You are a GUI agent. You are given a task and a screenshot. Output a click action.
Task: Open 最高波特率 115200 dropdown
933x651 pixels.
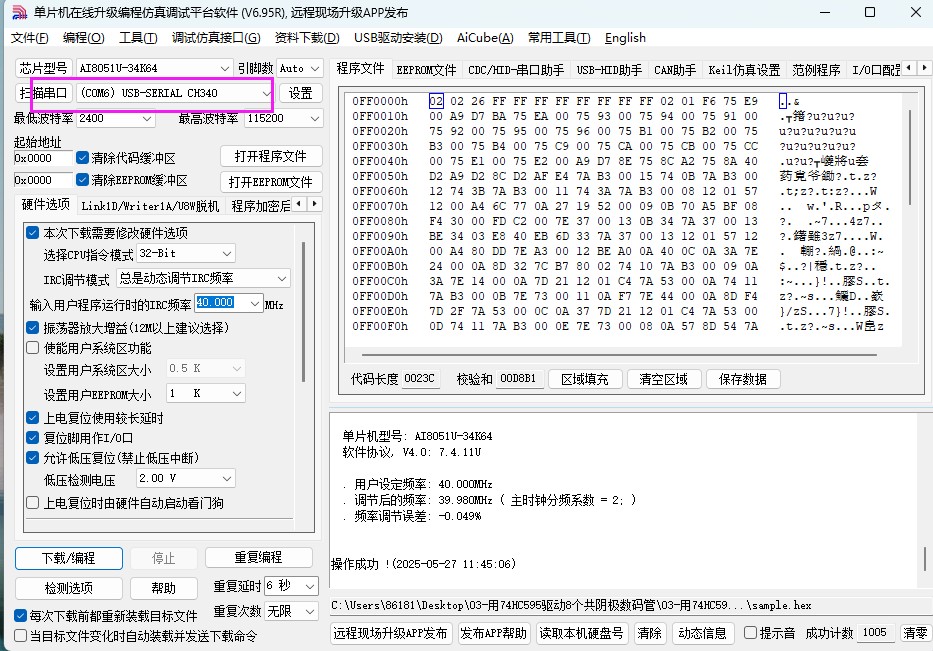(284, 118)
